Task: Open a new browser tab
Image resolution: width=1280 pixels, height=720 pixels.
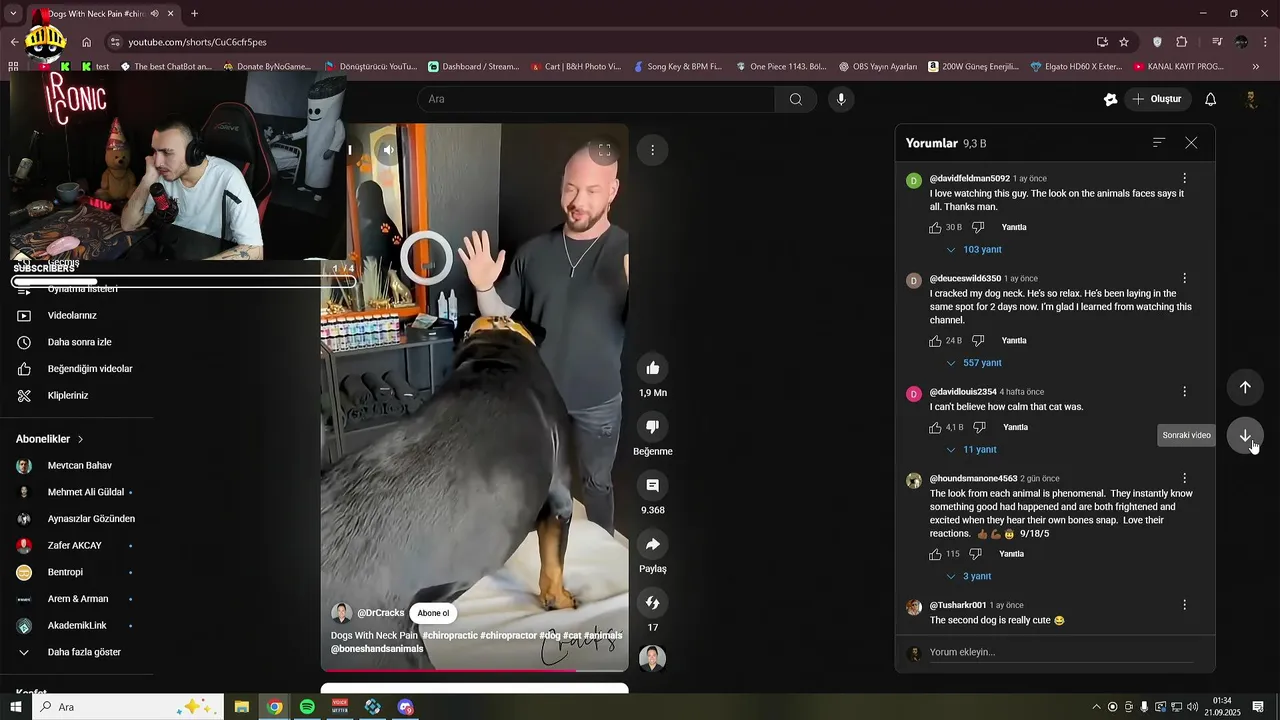Action: 194,14
